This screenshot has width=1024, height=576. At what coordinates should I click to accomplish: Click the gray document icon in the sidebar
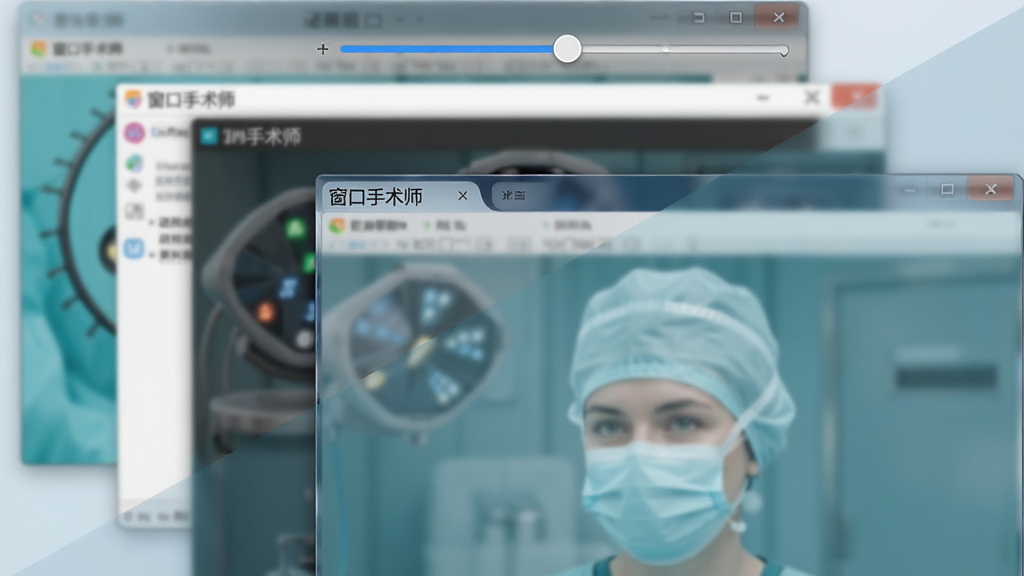pyautogui.click(x=134, y=211)
